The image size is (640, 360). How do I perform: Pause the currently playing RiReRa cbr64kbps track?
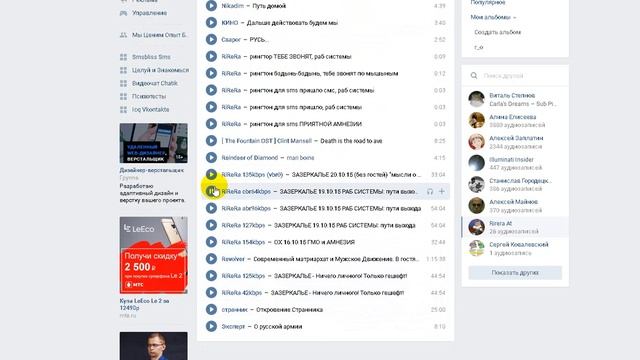click(211, 191)
